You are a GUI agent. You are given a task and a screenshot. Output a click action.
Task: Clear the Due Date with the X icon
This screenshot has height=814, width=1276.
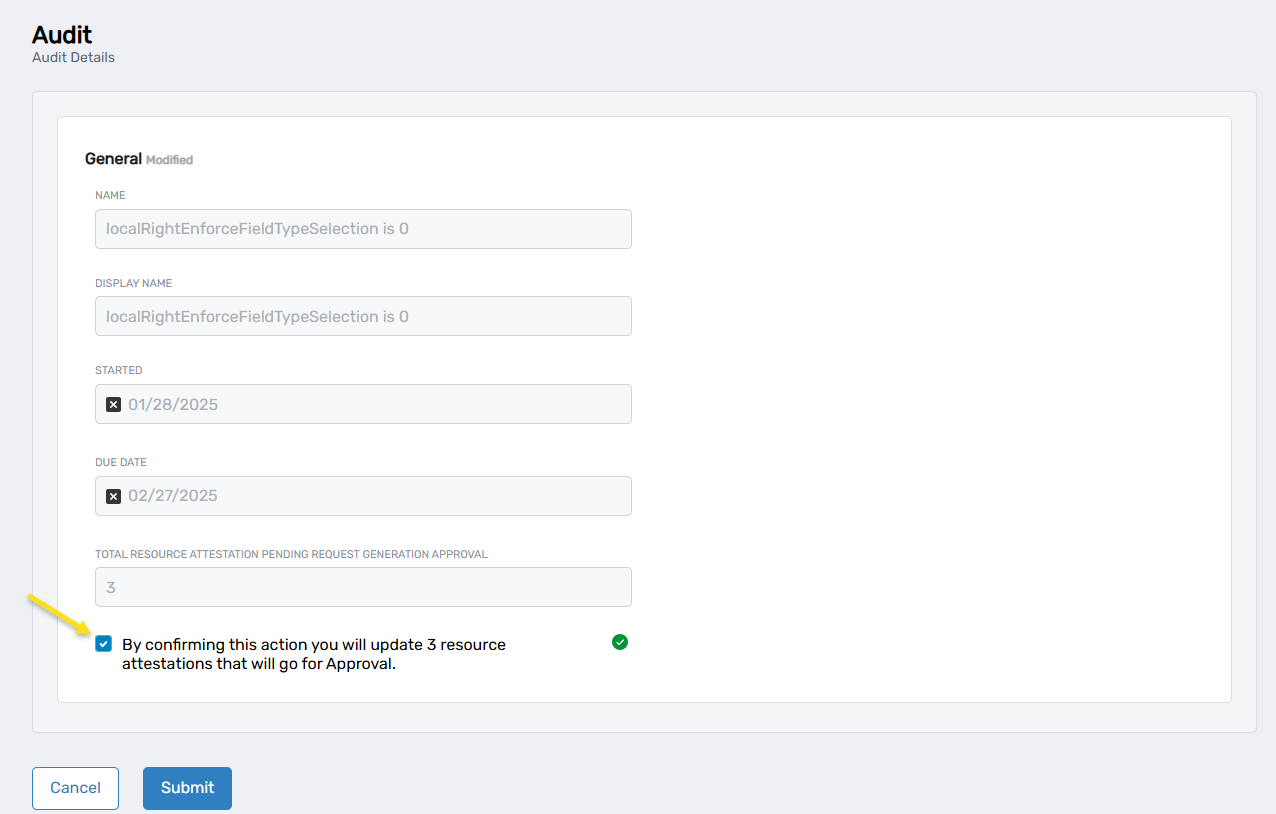[114, 496]
